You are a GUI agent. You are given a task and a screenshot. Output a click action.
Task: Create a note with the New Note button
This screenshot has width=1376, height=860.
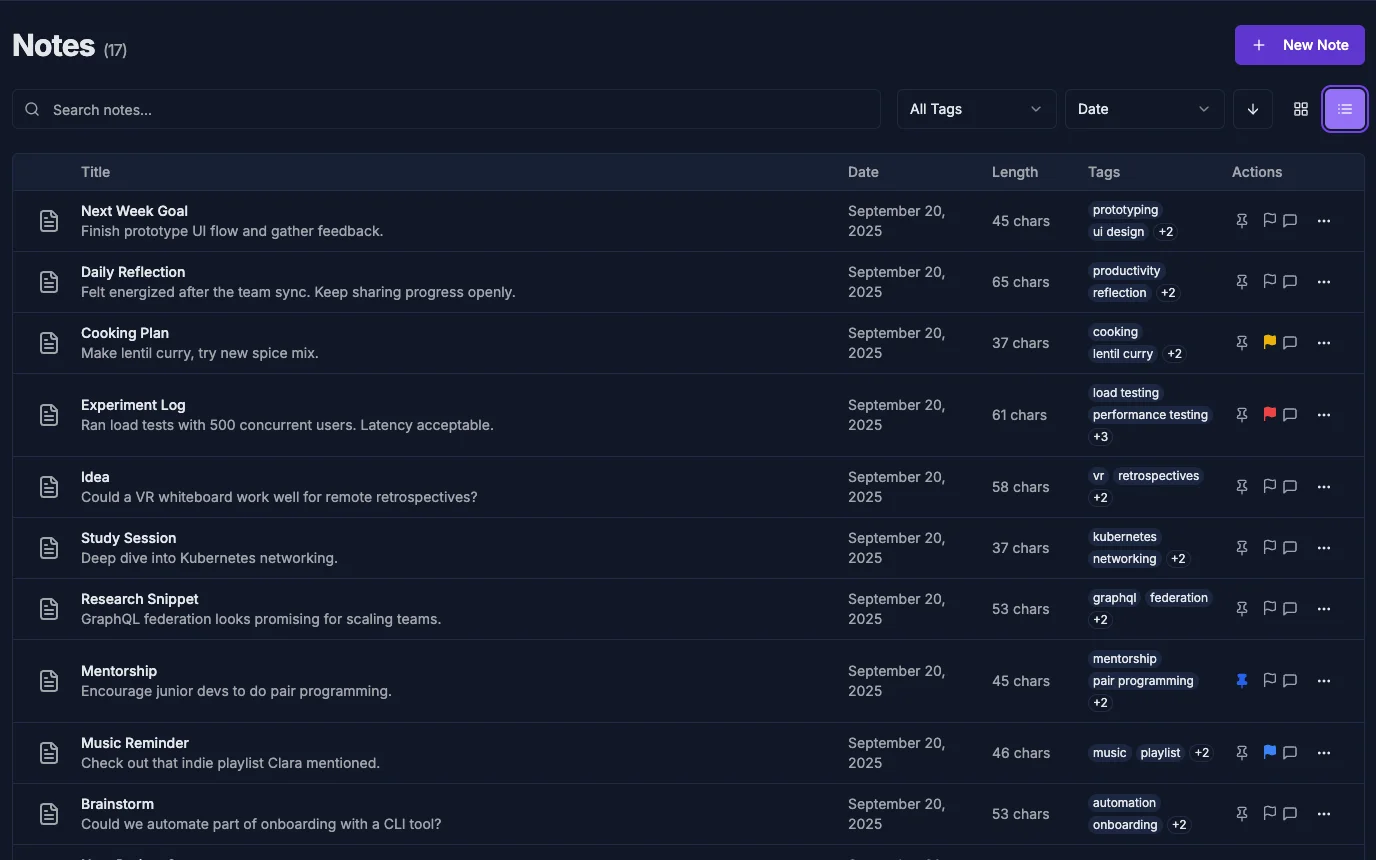[1299, 44]
